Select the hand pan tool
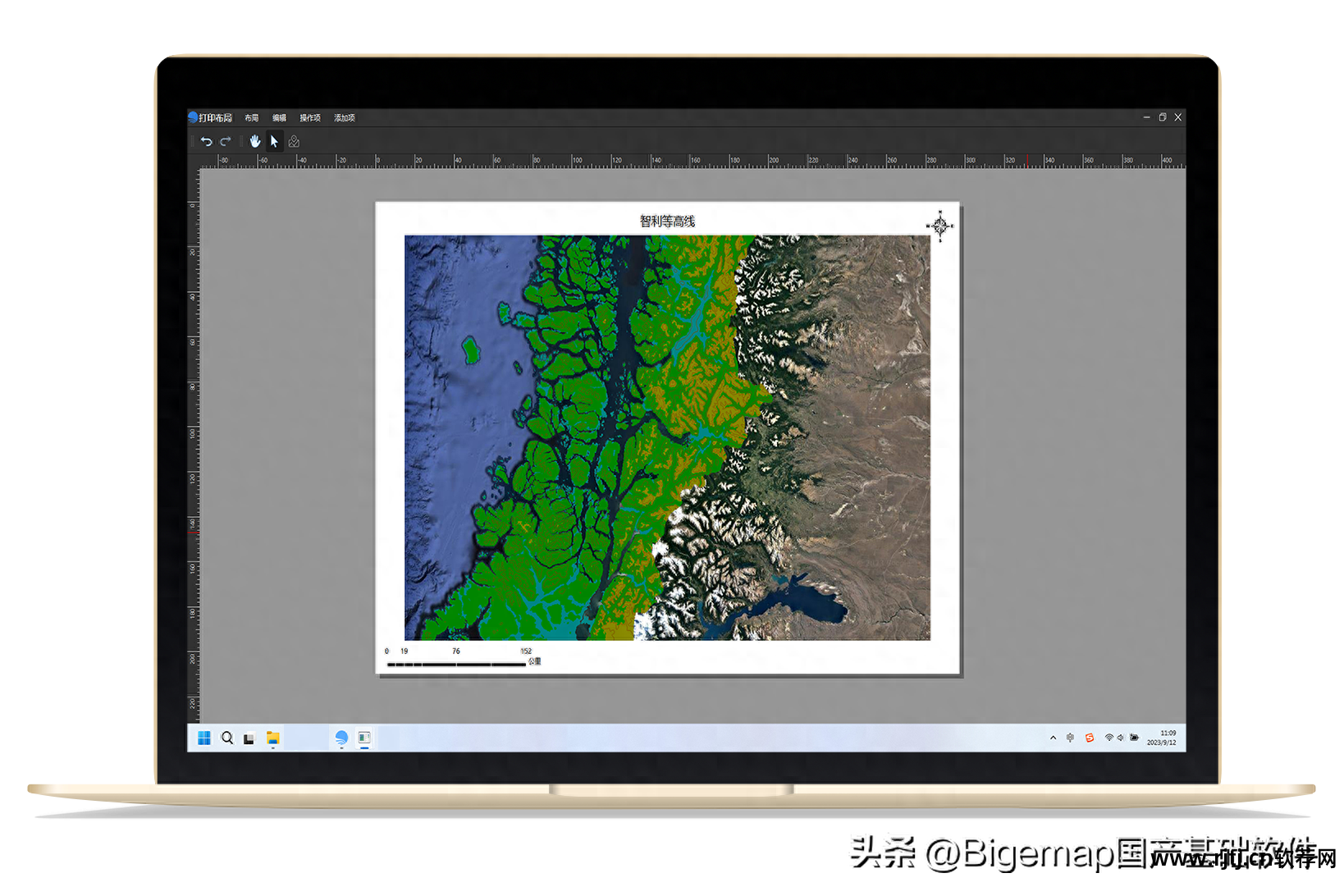Viewport: 1344px width, 896px height. (255, 141)
